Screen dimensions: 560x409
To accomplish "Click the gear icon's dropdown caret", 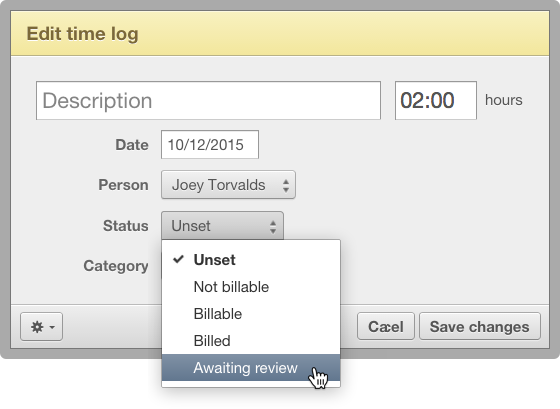I will point(52,327).
